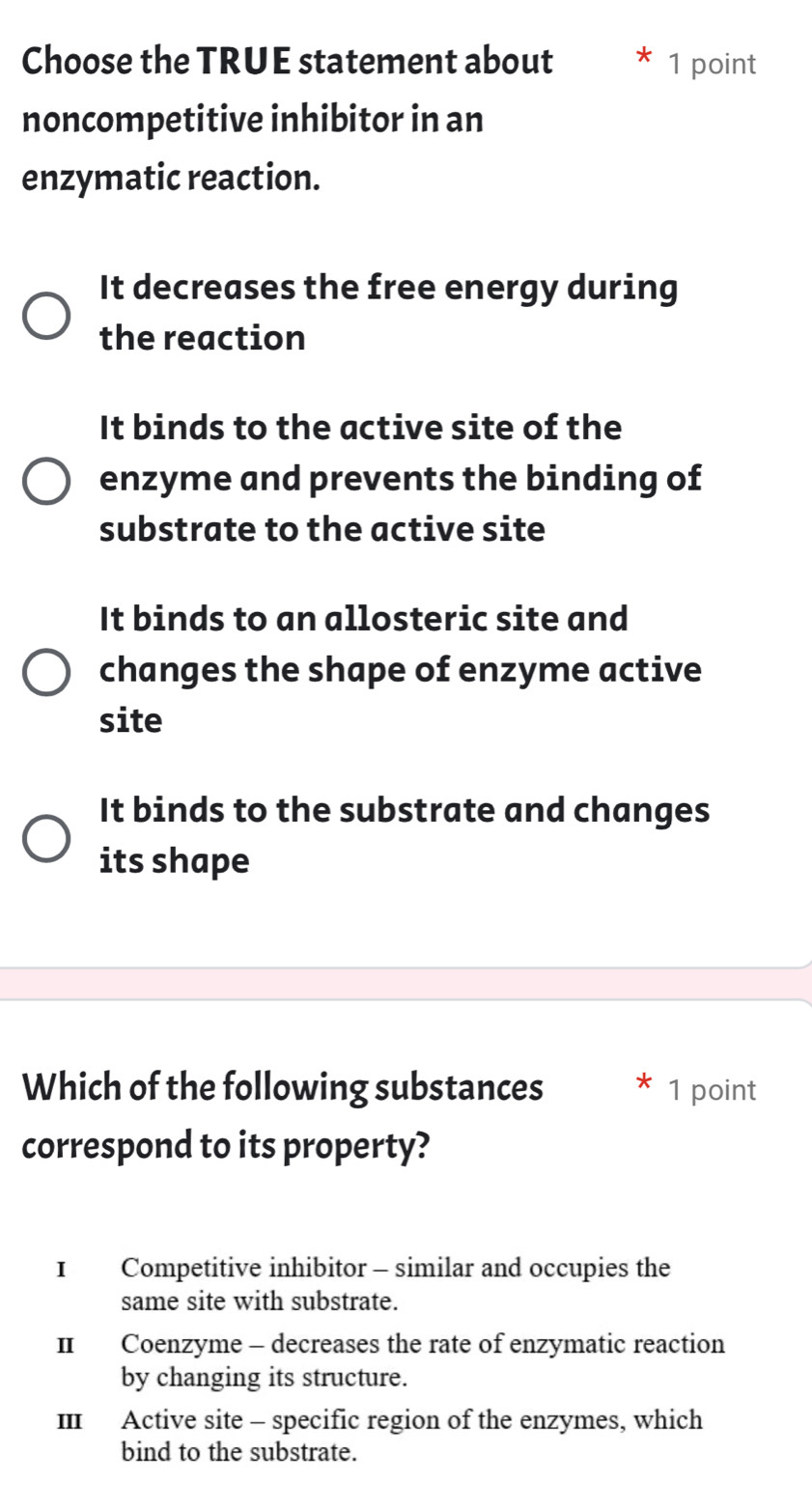Select statement III about active site
The width and height of the screenshot is (812, 1511).
pos(409,1435)
